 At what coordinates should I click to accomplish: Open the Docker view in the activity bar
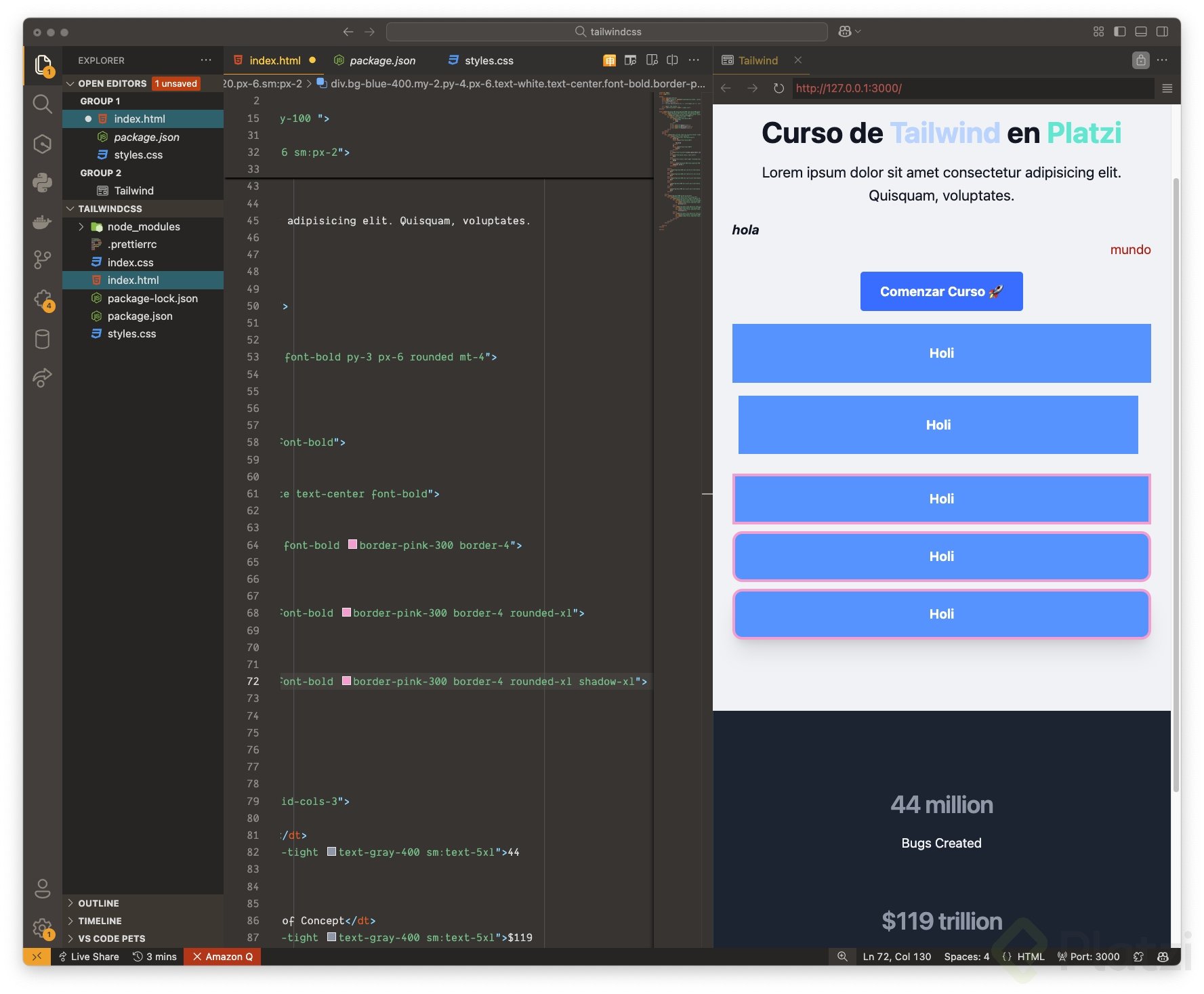point(43,222)
